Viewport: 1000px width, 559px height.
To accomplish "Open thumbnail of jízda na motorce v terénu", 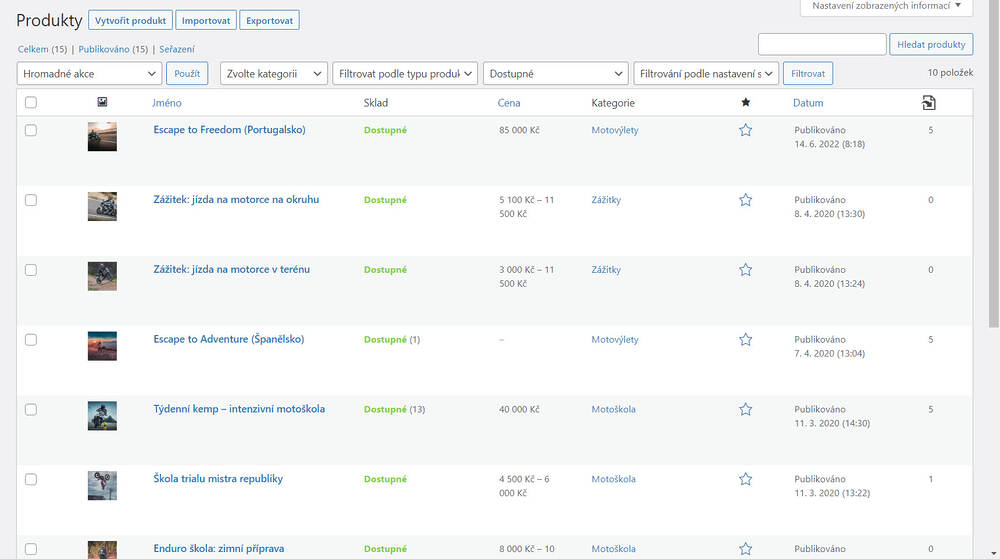I will pos(102,276).
